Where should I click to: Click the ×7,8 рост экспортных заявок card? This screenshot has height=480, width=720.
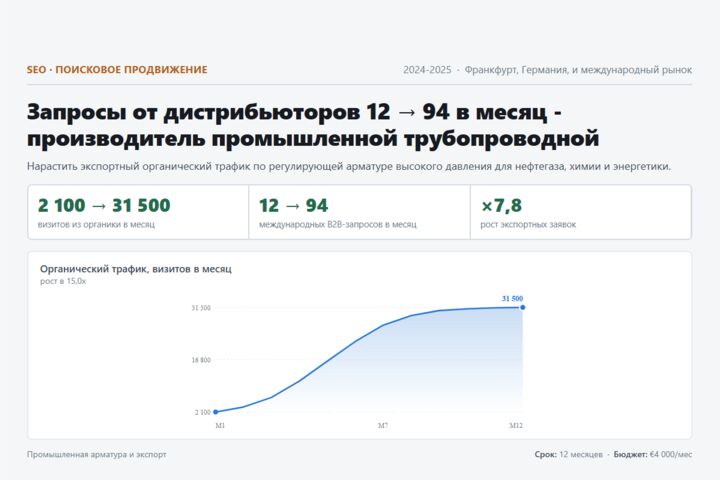(x=581, y=212)
